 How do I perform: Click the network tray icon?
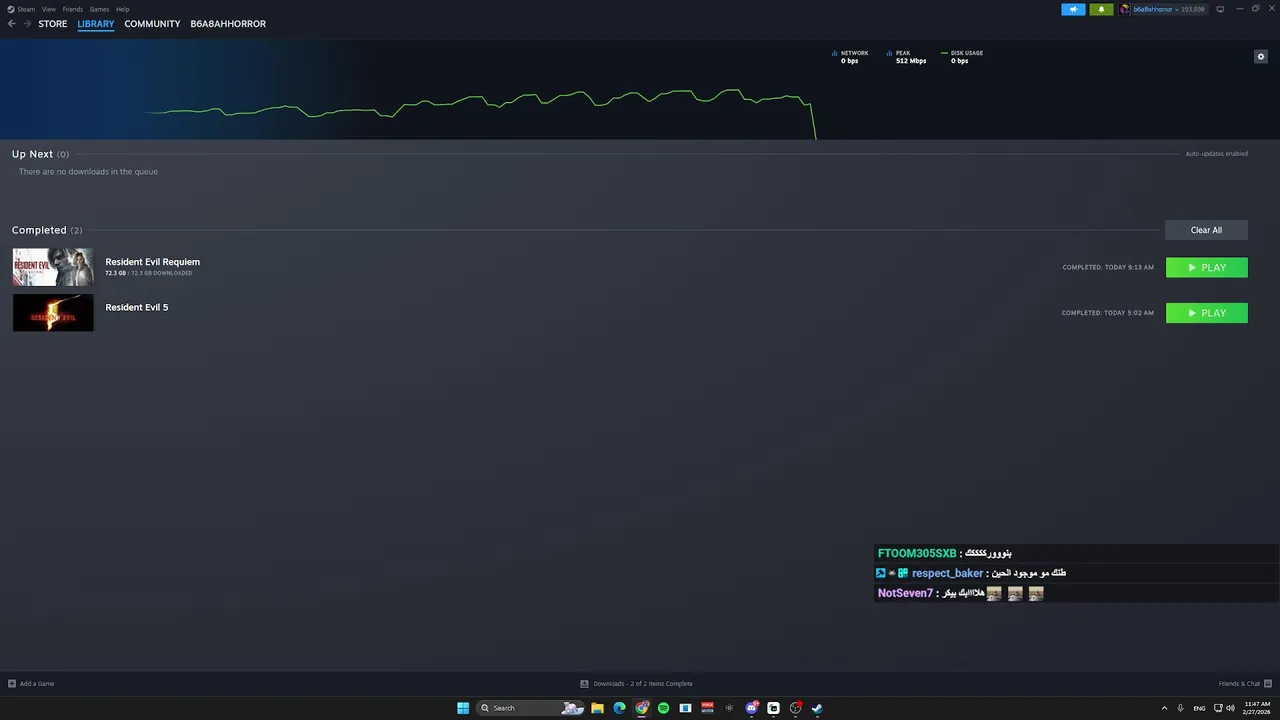(x=1217, y=708)
